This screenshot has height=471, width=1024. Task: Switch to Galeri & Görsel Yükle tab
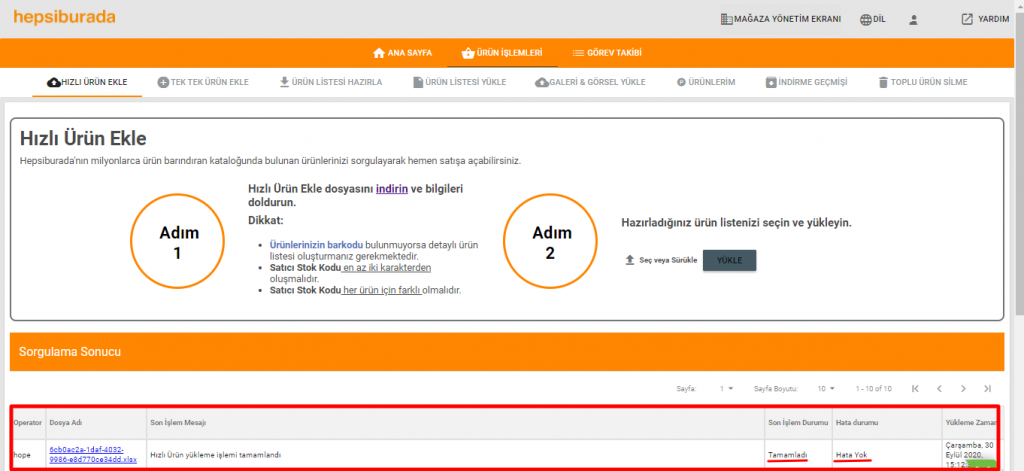tap(590, 82)
